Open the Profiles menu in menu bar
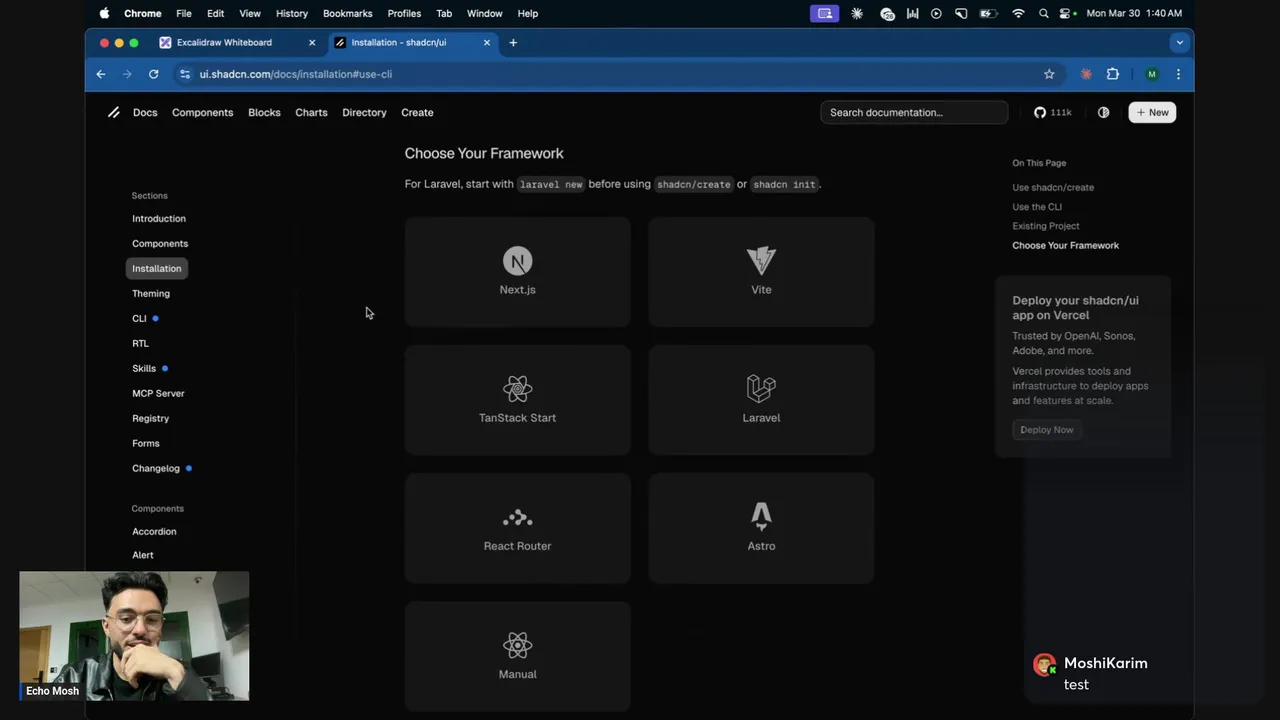This screenshot has height=720, width=1280. 404,13
